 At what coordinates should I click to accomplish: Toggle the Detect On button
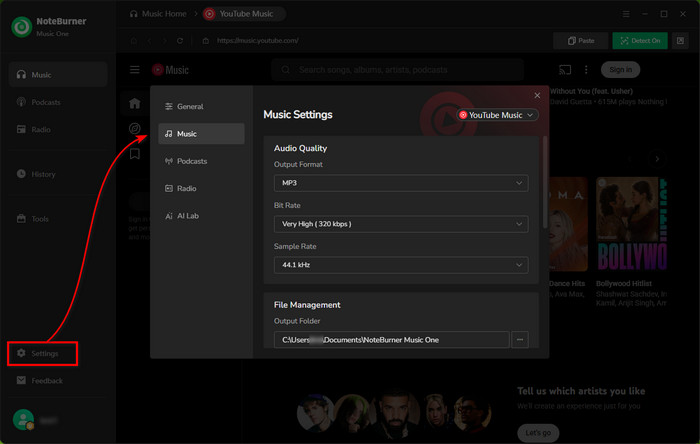coord(640,41)
